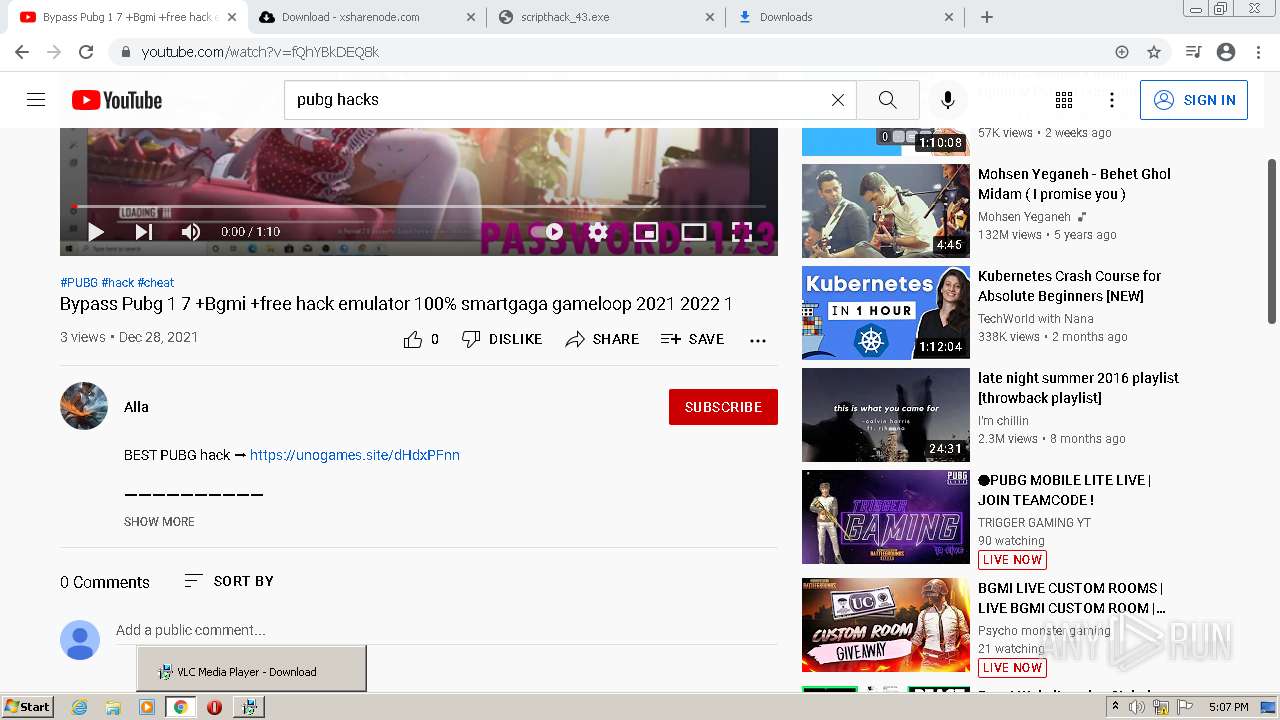
Task: Start voice search with microphone icon
Action: [x=948, y=100]
